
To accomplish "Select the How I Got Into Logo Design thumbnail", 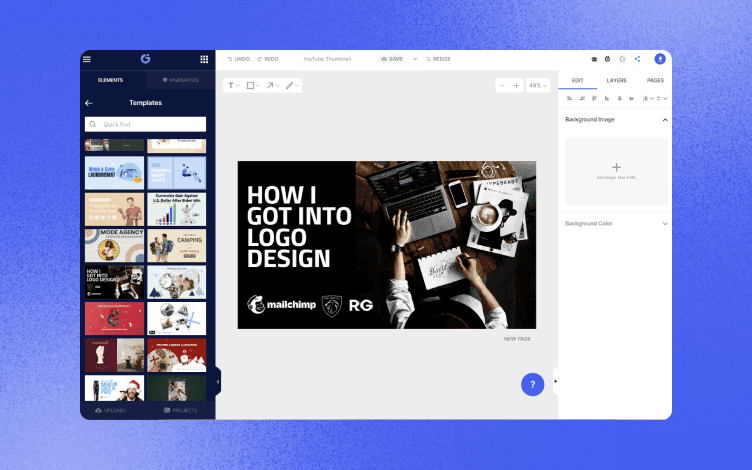I will pyautogui.click(x=114, y=282).
